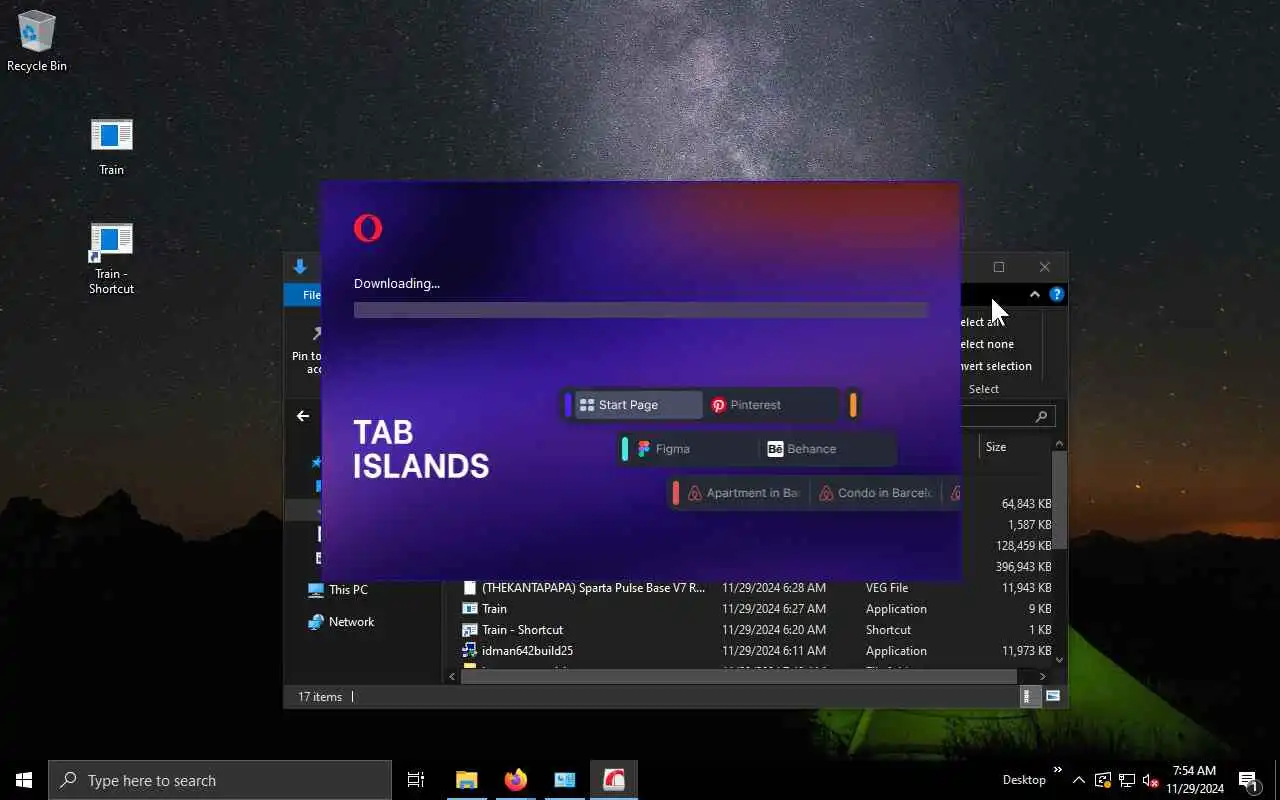Open the Recycle Bin desktop icon
The image size is (1280, 800).
37,41
